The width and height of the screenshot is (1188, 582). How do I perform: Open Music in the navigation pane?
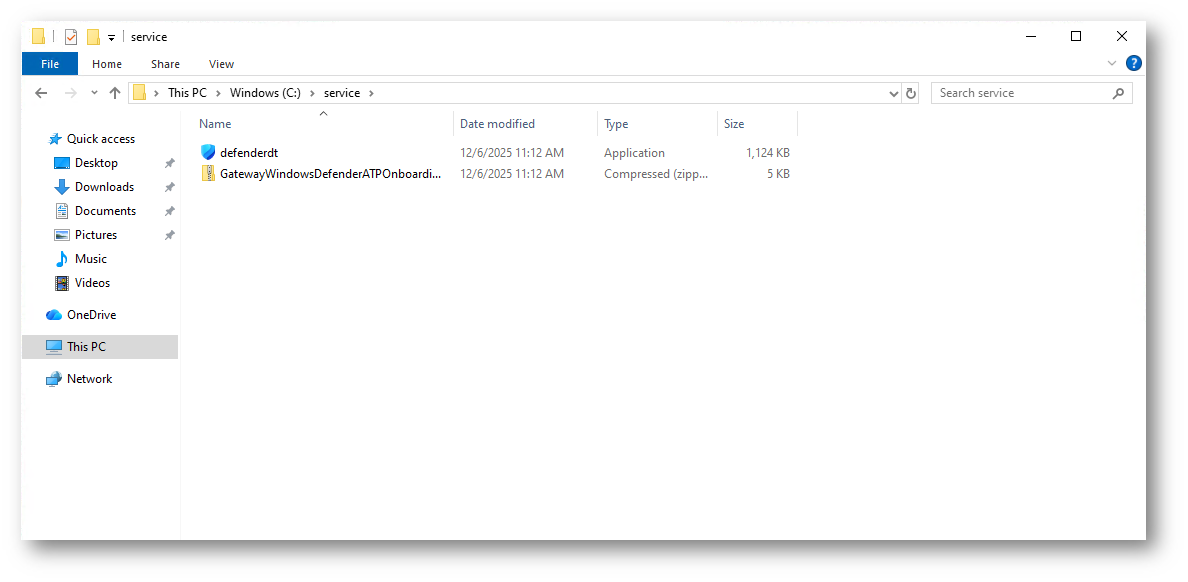tap(91, 258)
